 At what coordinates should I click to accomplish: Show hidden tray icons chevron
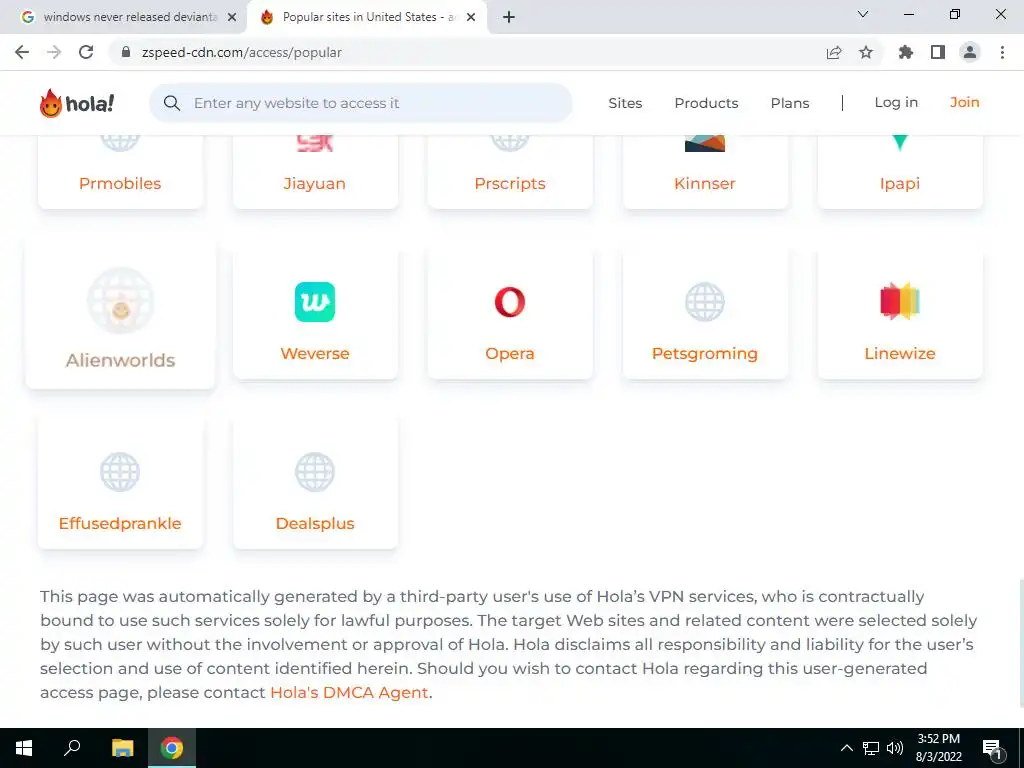[846, 748]
